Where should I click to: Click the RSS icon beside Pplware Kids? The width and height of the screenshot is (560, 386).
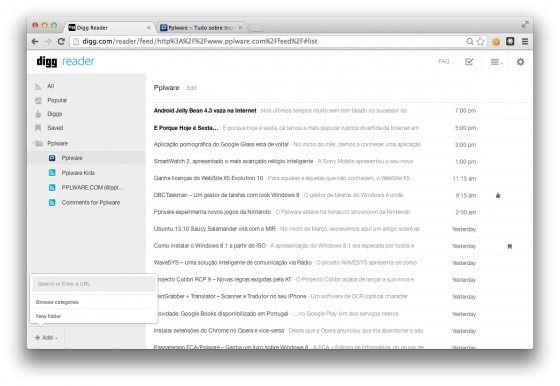(52, 173)
